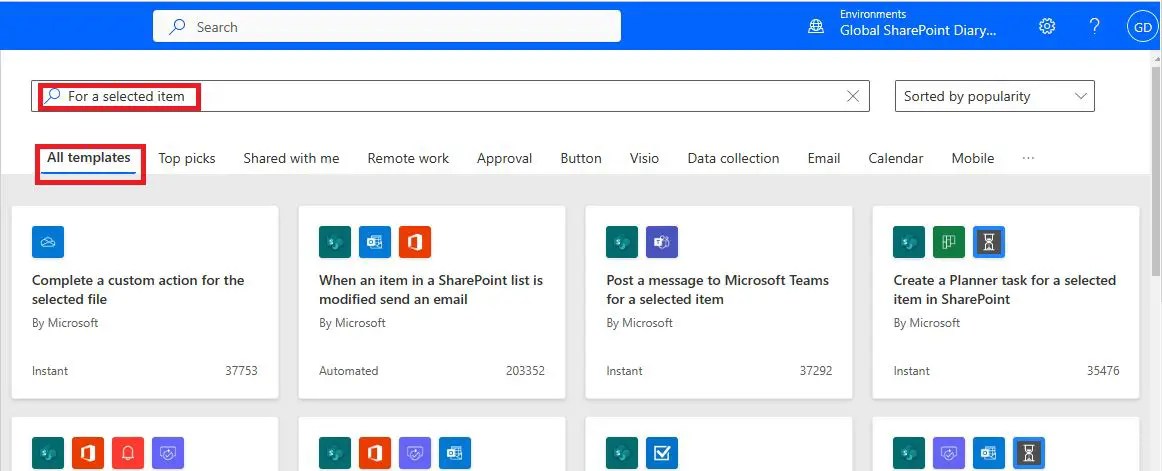
Task: Click the Office 365 icon on the send an email card
Action: pyautogui.click(x=415, y=242)
